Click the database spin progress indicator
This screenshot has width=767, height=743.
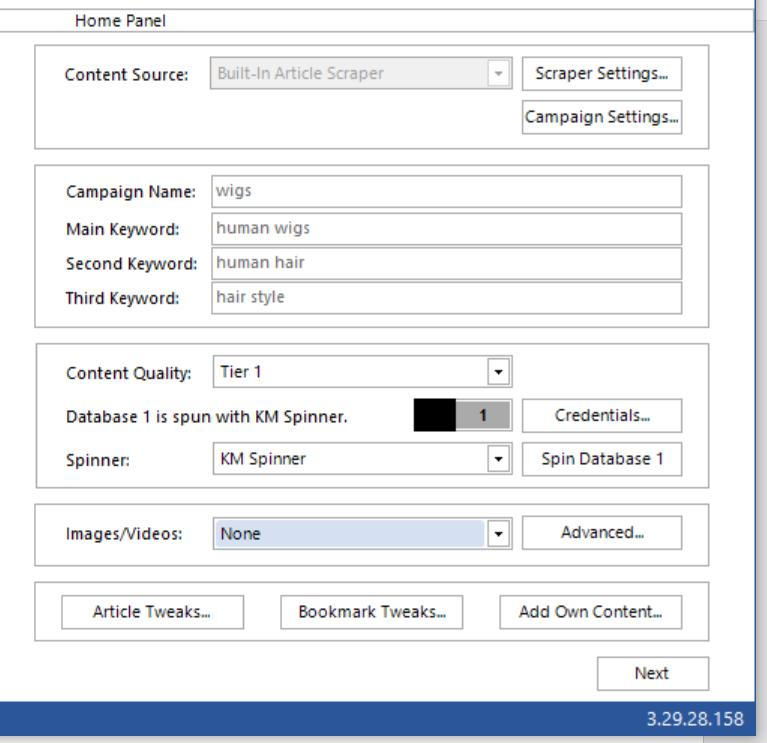[462, 414]
